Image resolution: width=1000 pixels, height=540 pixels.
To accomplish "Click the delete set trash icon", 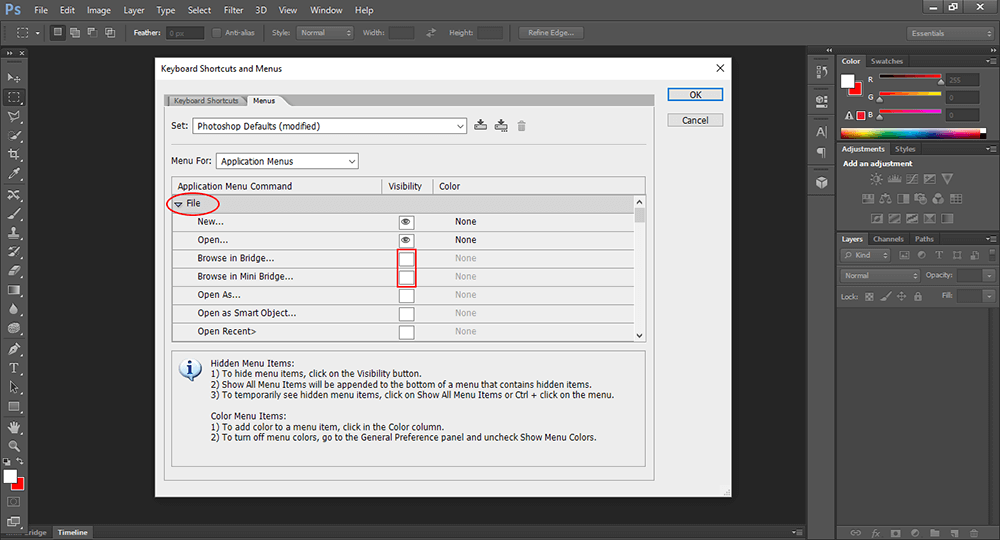I will (x=522, y=126).
